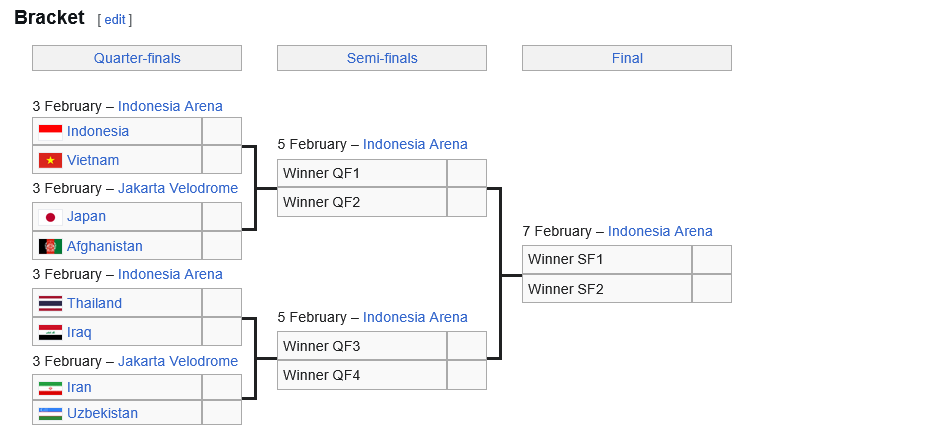Click the Winner SF1 score box
The image size is (938, 444).
[711, 260]
